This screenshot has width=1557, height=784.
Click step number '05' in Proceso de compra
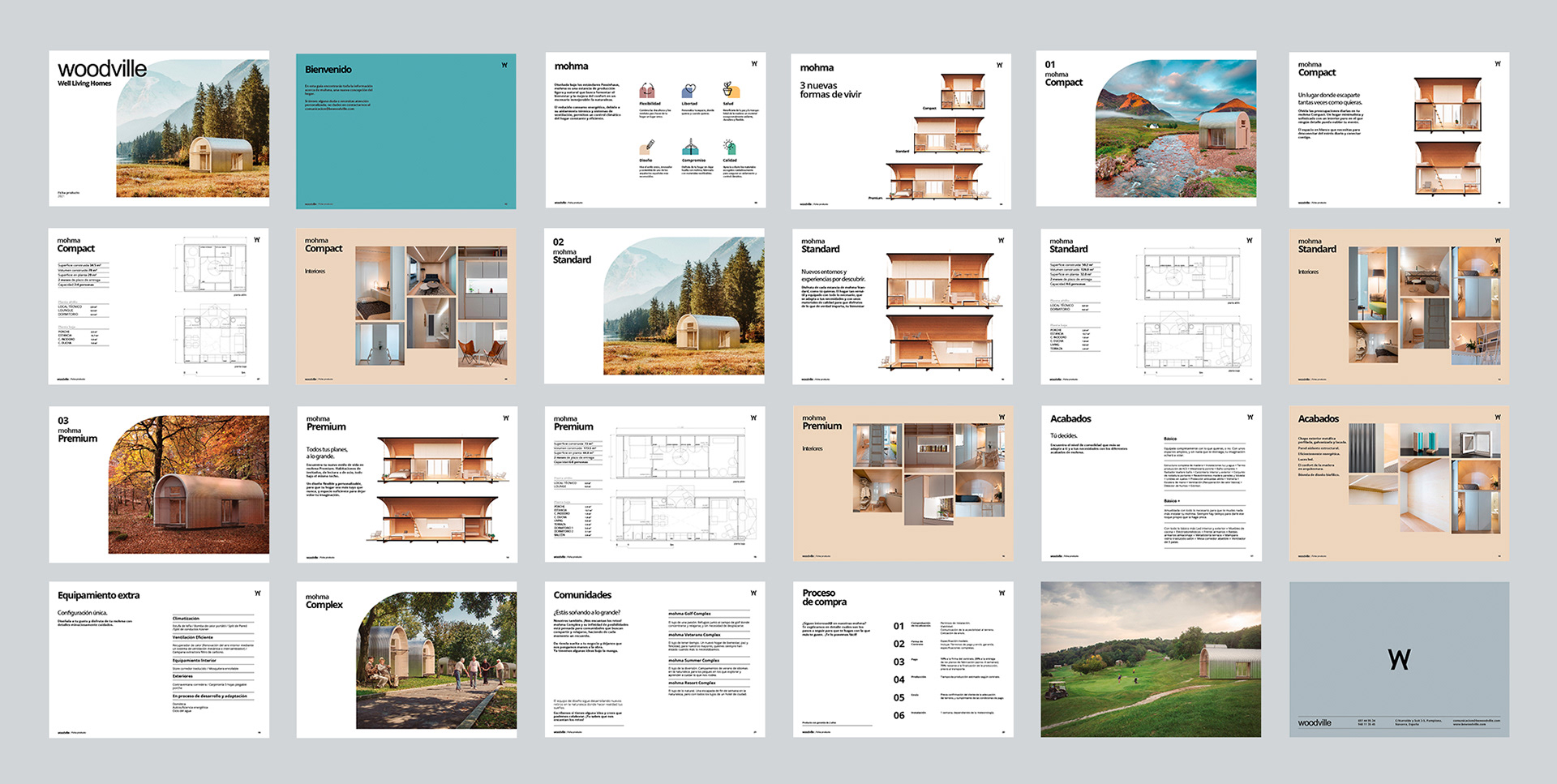[899, 698]
